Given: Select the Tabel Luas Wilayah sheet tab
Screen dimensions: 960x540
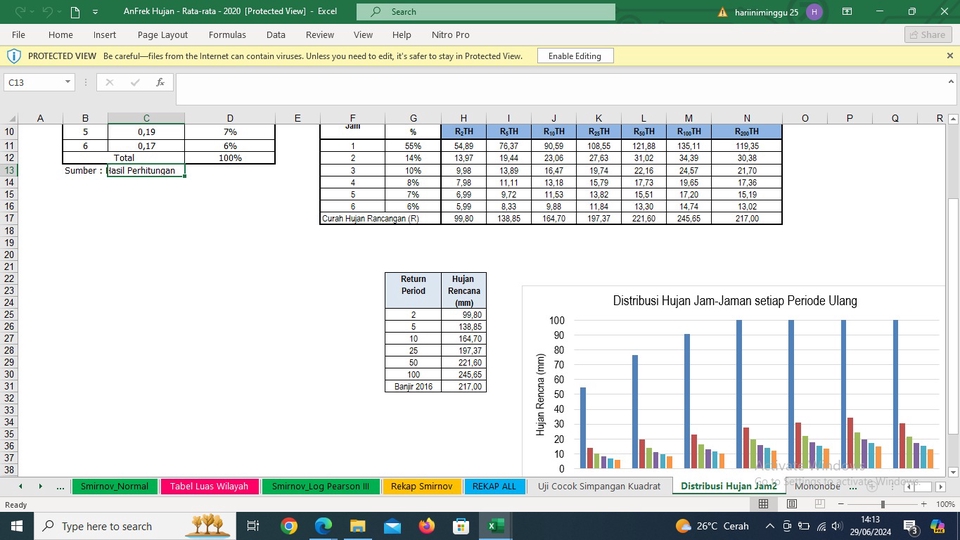Looking at the screenshot, I should pyautogui.click(x=209, y=486).
